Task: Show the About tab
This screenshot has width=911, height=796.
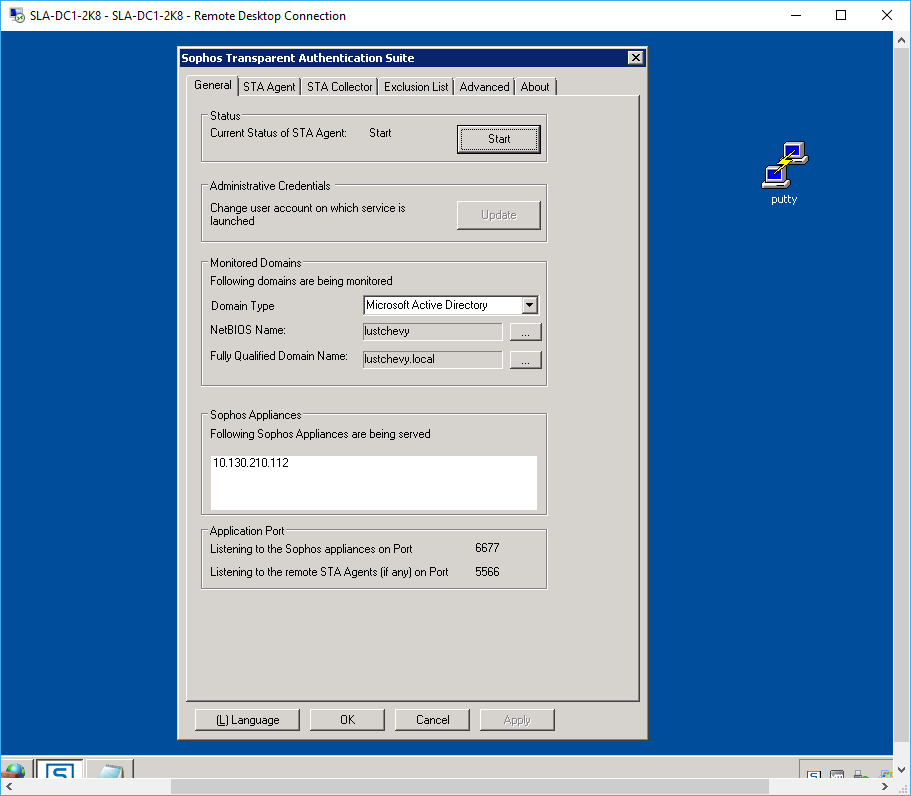Action: 535,87
